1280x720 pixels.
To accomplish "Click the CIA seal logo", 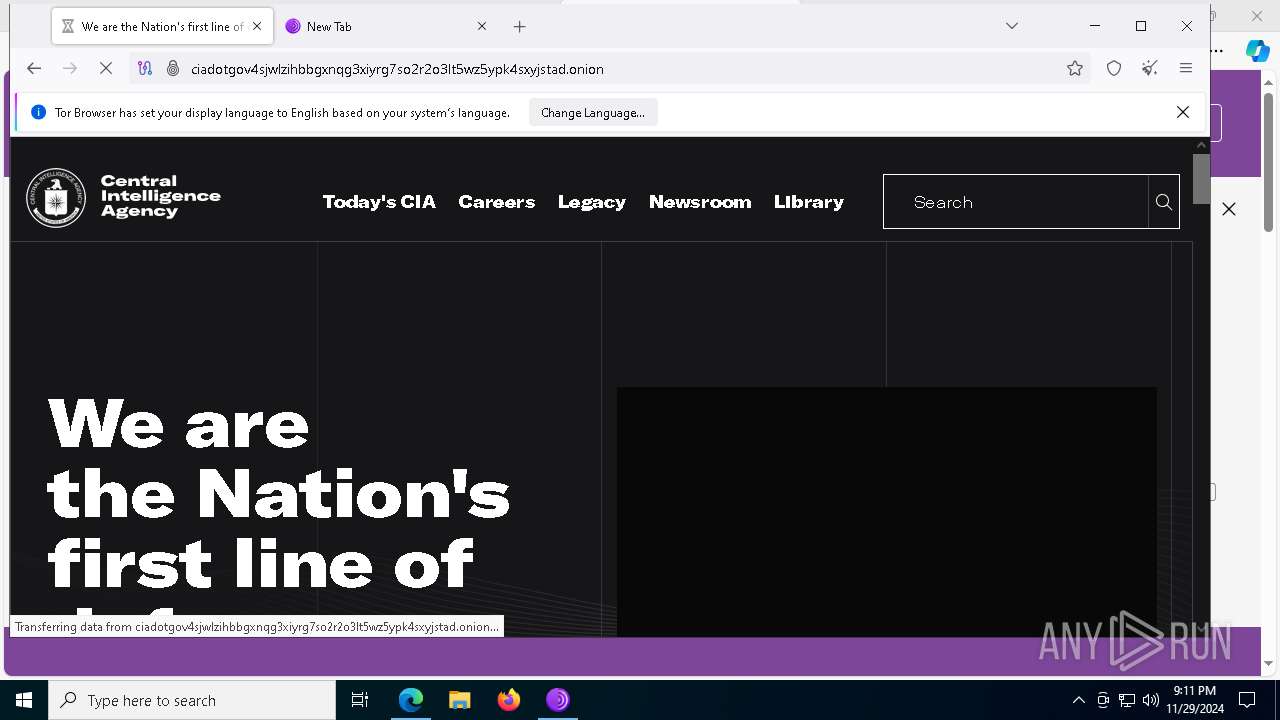I will [x=56, y=198].
